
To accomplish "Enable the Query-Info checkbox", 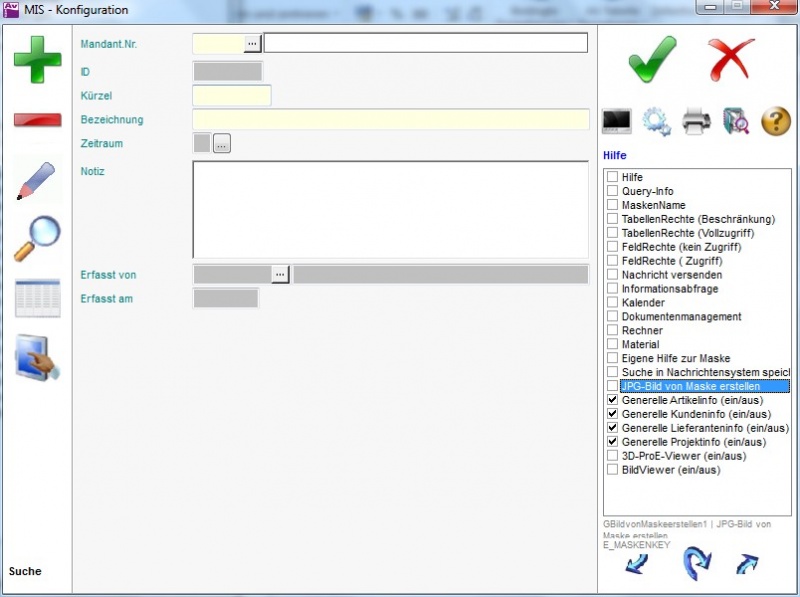I will (x=612, y=191).
